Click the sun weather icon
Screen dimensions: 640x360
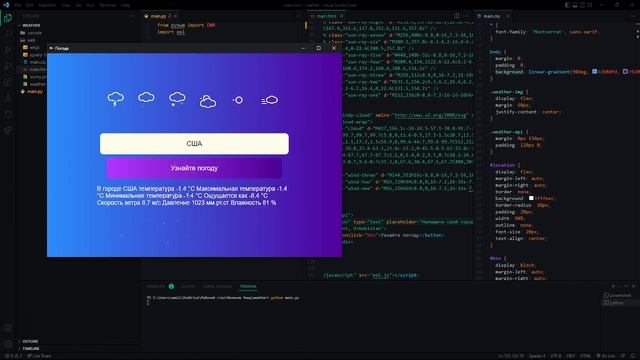(x=238, y=100)
